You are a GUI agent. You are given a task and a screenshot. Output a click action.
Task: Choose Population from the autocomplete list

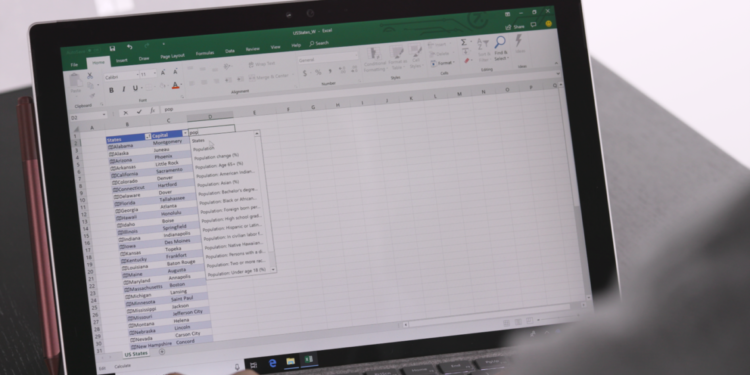click(x=204, y=149)
